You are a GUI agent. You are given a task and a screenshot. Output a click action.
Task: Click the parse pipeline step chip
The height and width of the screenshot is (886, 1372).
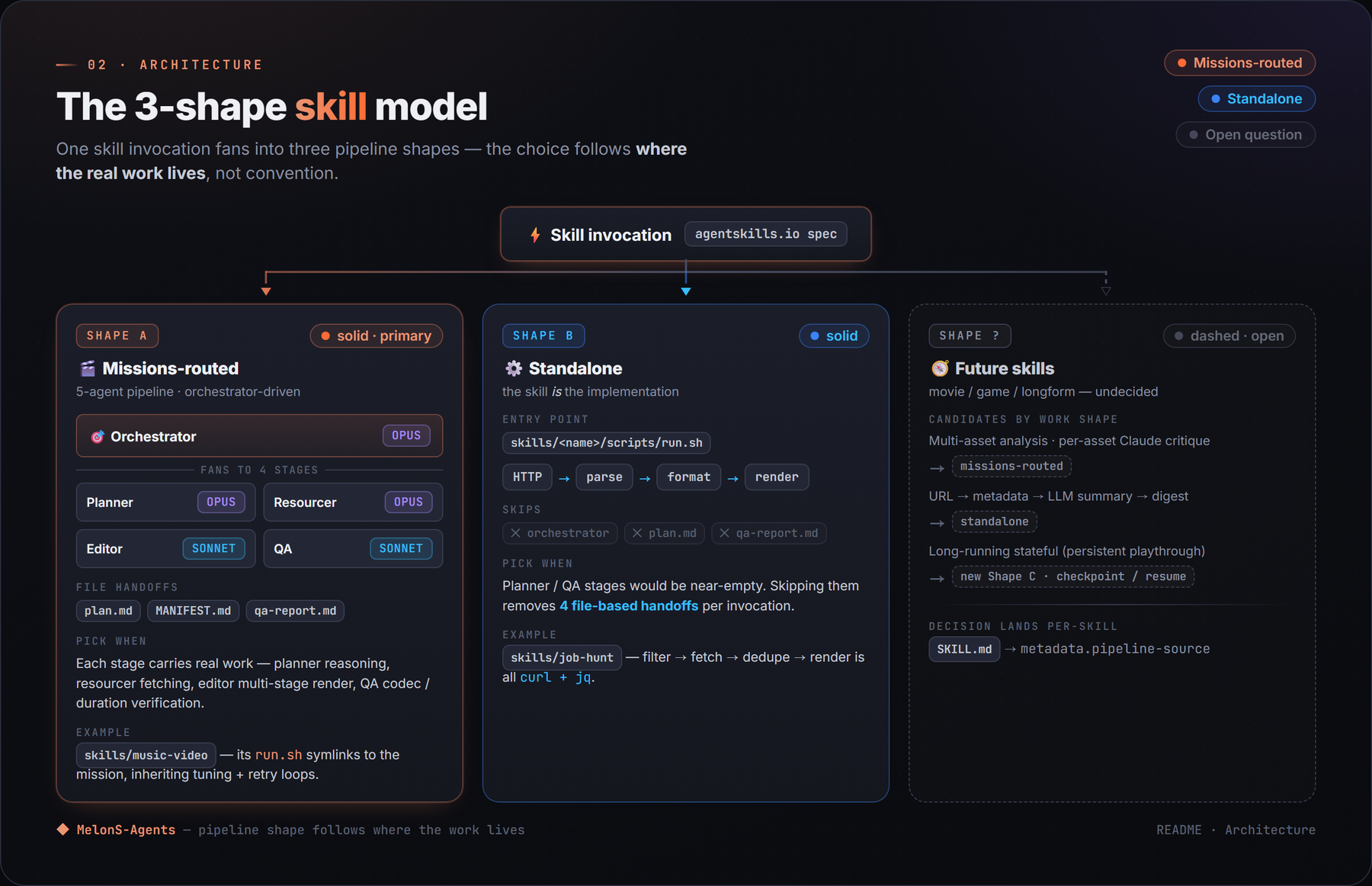click(x=604, y=477)
